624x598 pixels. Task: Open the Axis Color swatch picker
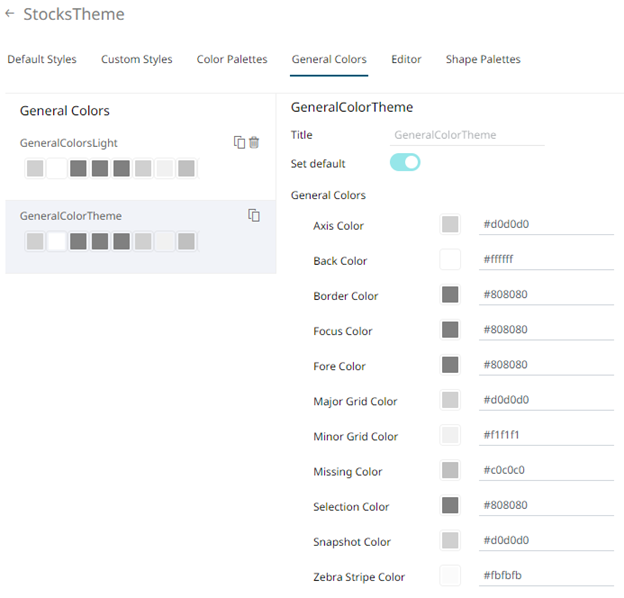450,225
